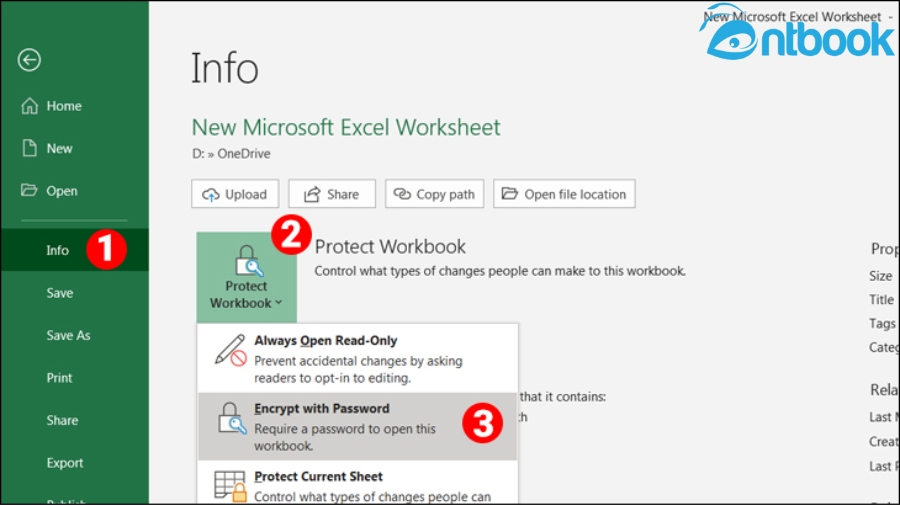The height and width of the screenshot is (506, 900).
Task: Select Encrypt with Password option
Action: pyautogui.click(x=358, y=427)
